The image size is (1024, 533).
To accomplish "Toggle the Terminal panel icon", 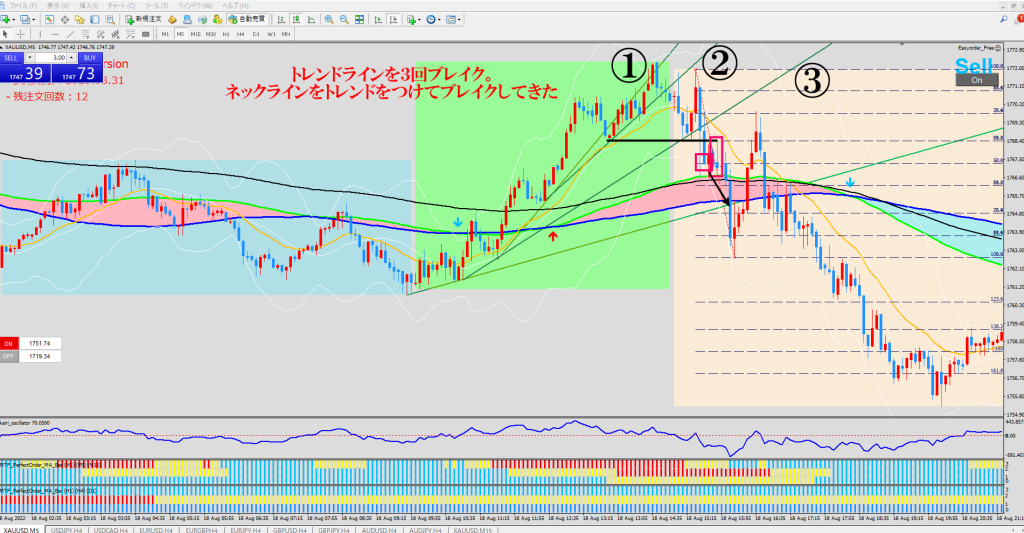I will click(x=95, y=20).
